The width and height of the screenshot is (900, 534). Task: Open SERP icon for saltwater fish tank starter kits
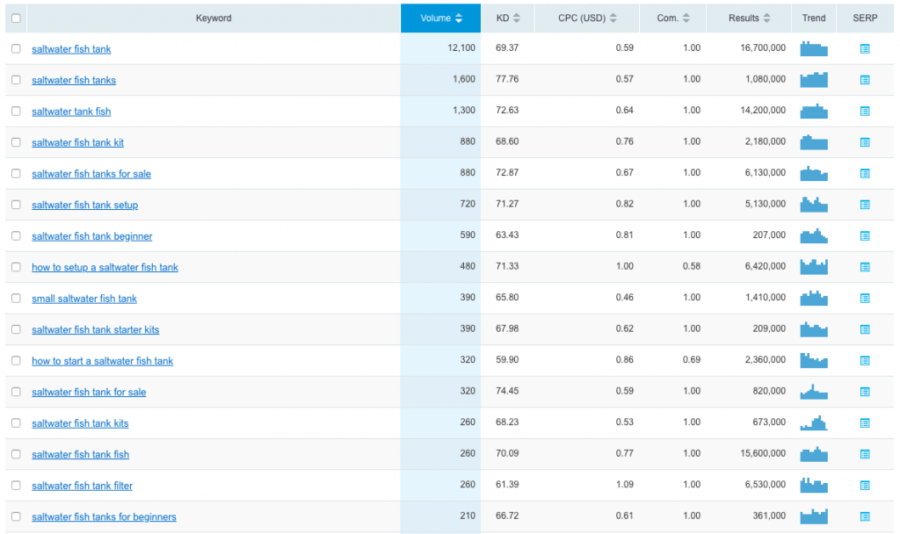tap(864, 329)
